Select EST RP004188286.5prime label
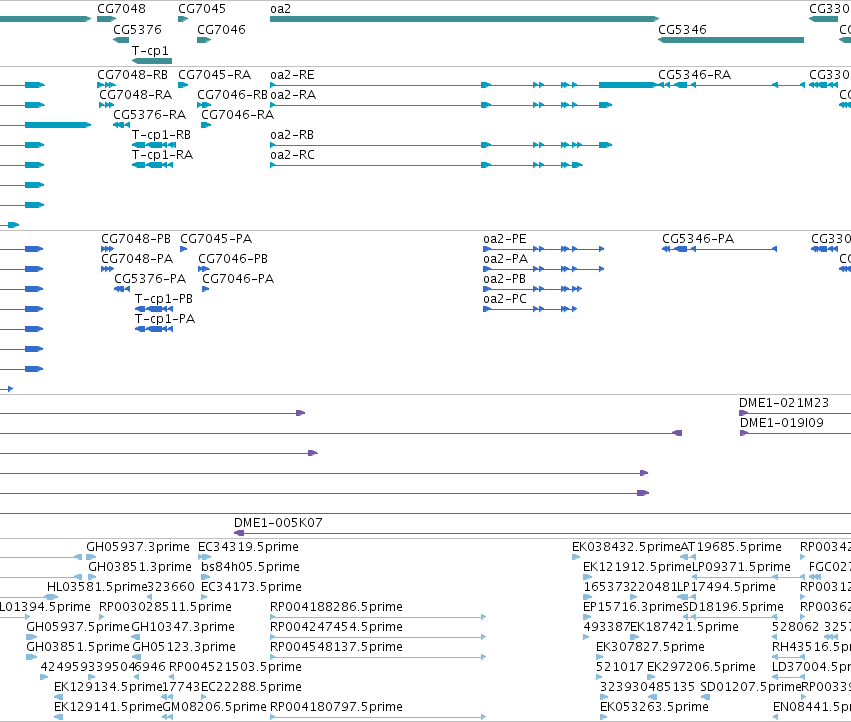This screenshot has height=722, width=851. click(336, 607)
